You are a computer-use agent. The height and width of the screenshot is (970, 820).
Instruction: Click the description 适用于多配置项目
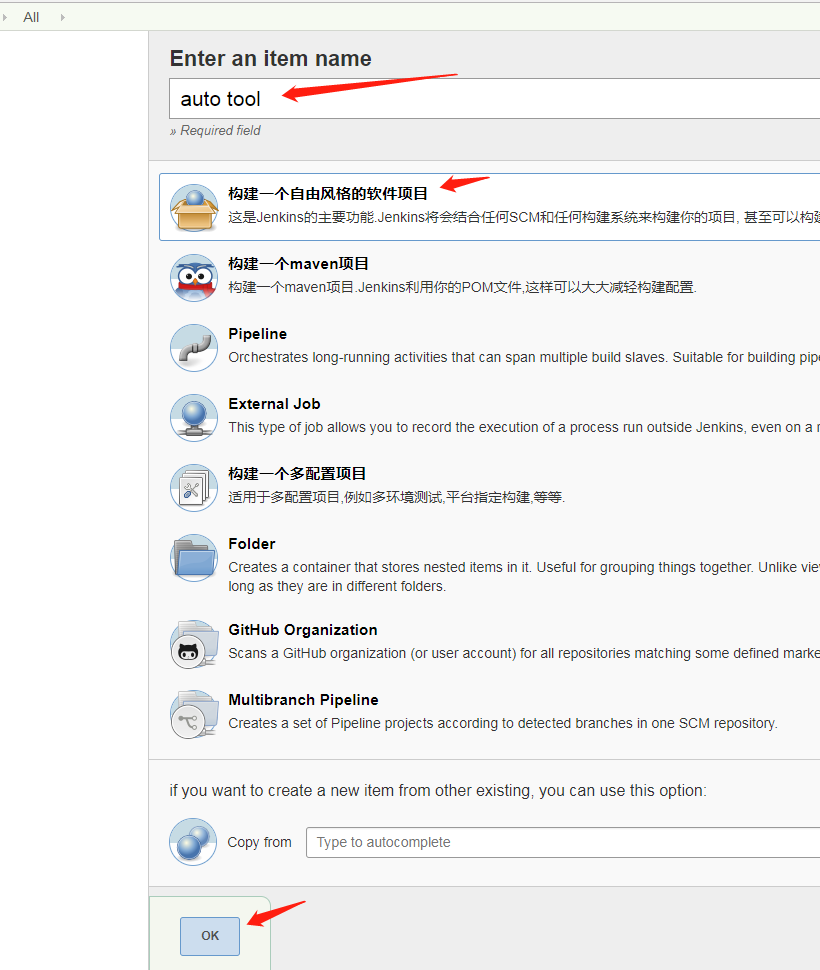(396, 497)
